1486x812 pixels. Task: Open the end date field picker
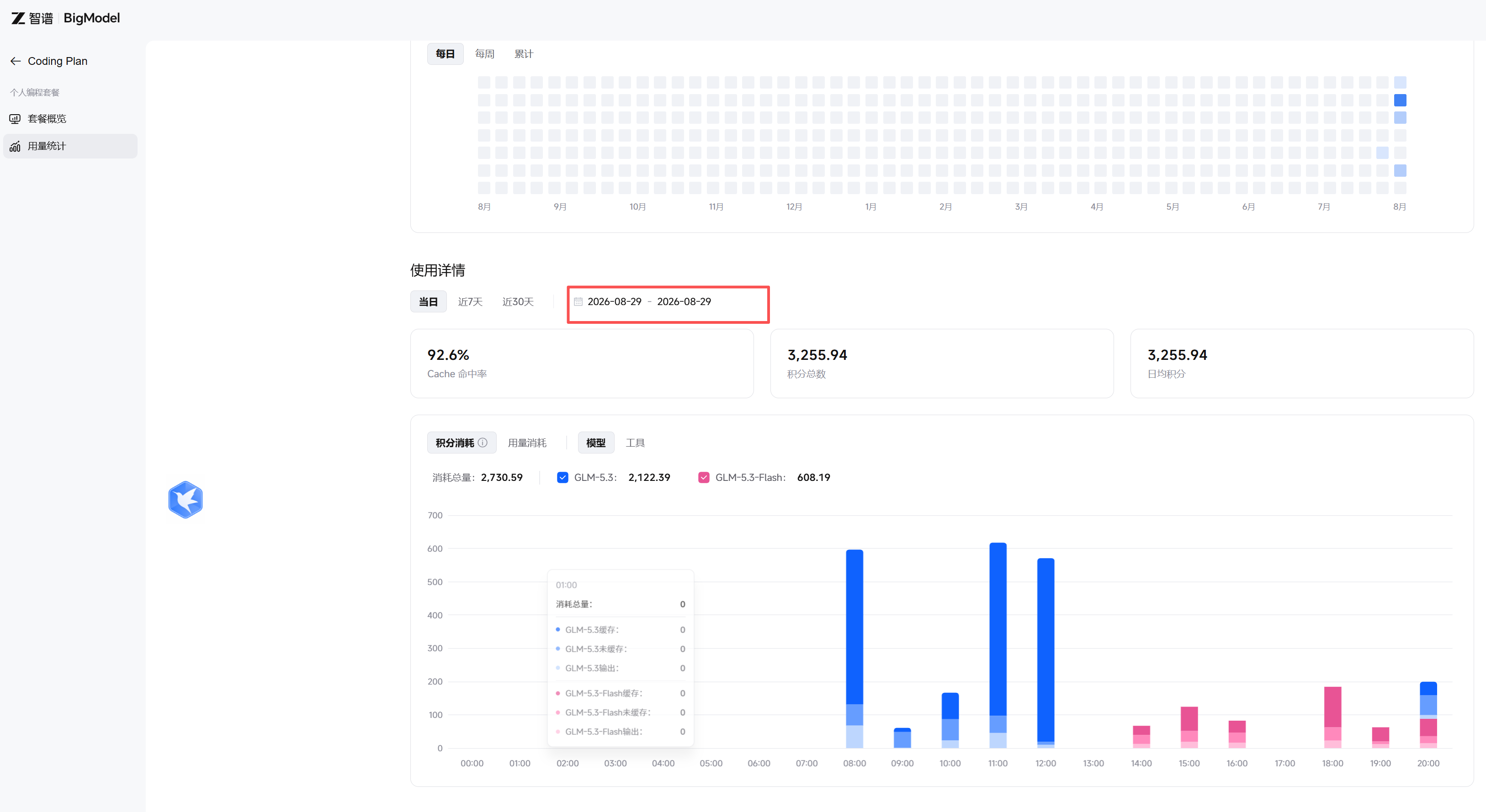point(684,301)
